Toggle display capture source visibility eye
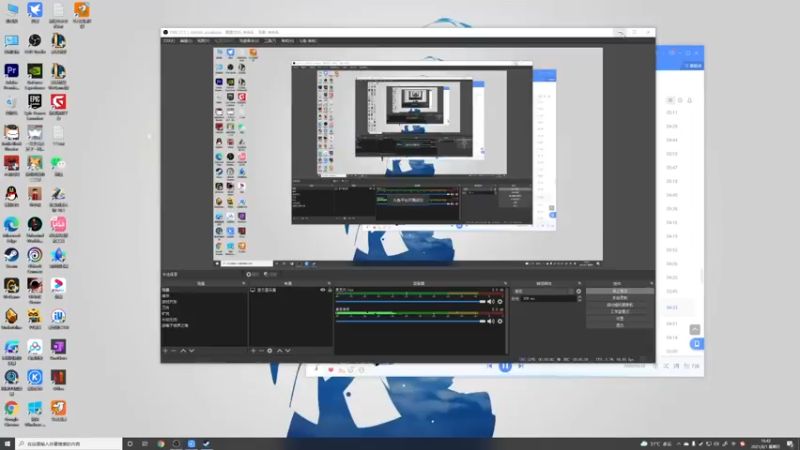 [x=322, y=290]
